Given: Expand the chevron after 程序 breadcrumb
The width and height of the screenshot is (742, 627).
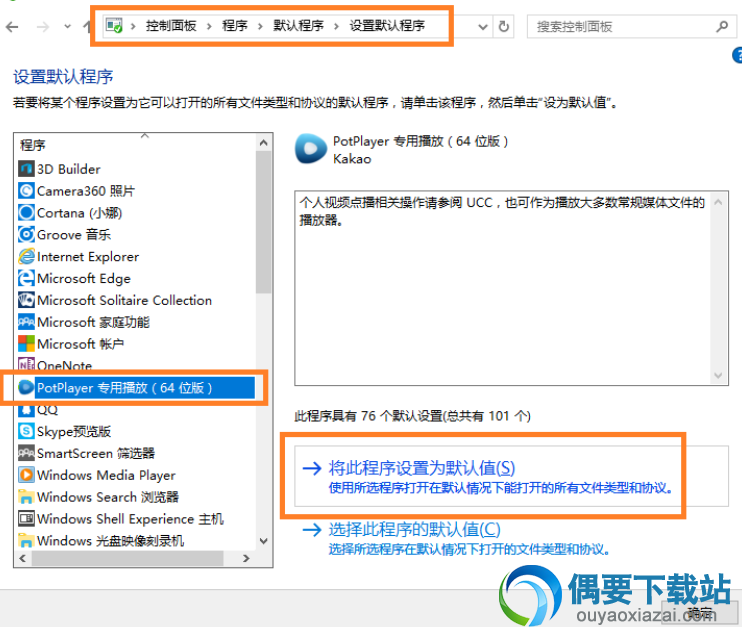Looking at the screenshot, I should (260, 26).
